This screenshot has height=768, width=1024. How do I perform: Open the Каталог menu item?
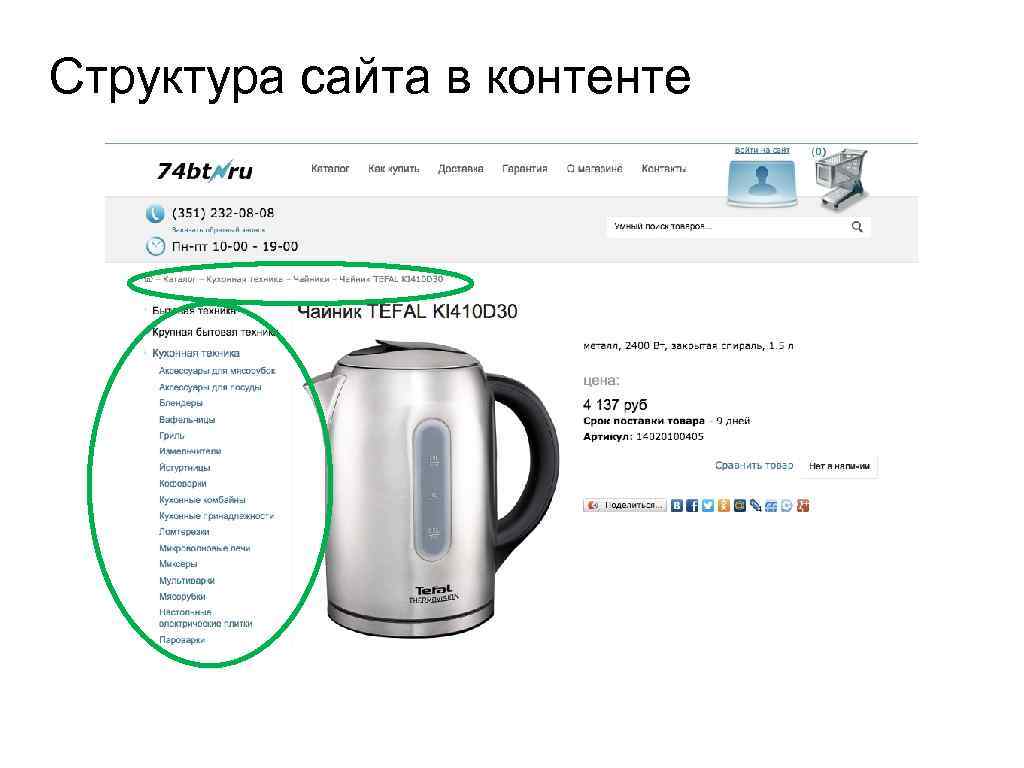click(x=330, y=168)
